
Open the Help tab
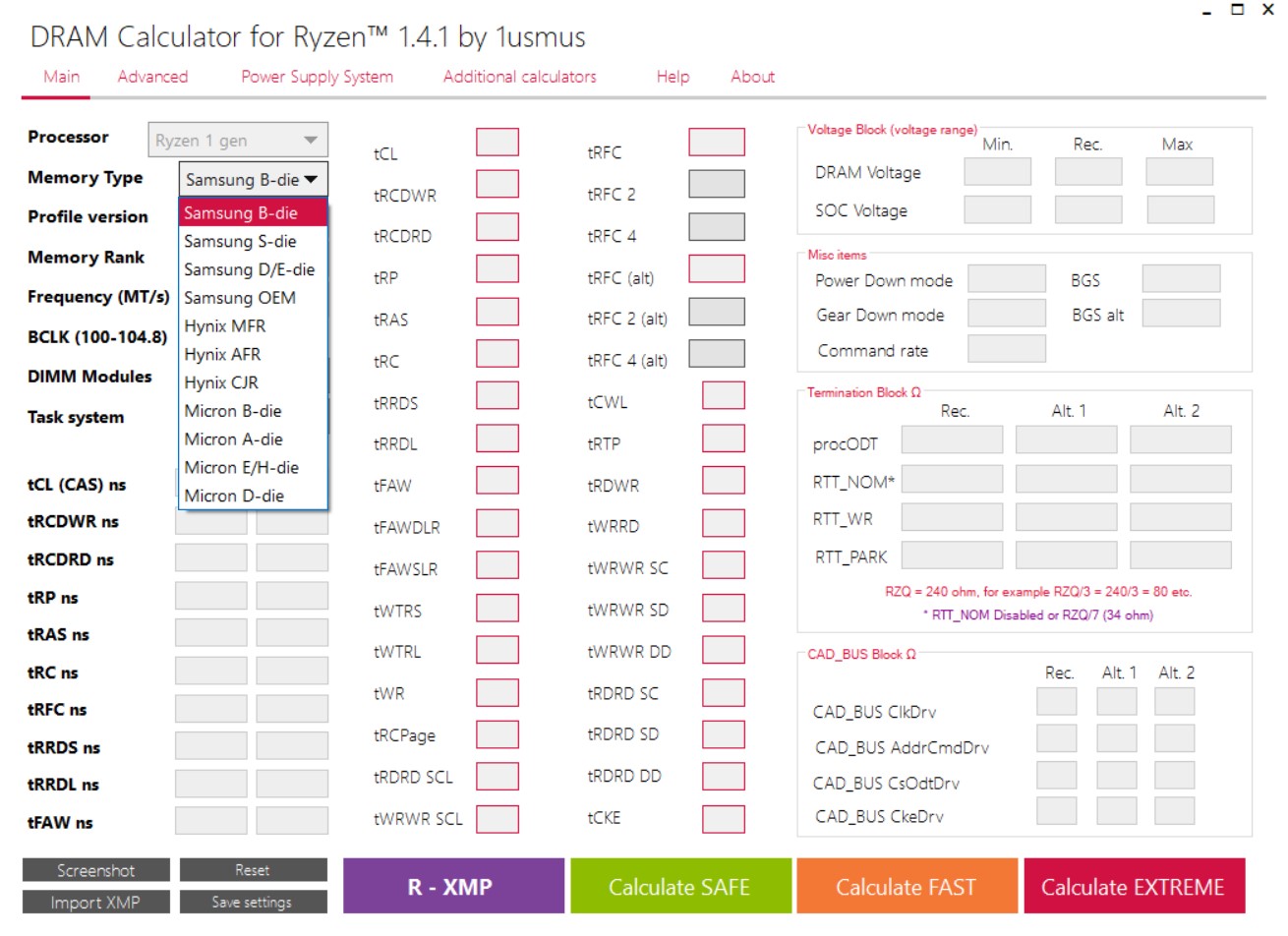673,77
